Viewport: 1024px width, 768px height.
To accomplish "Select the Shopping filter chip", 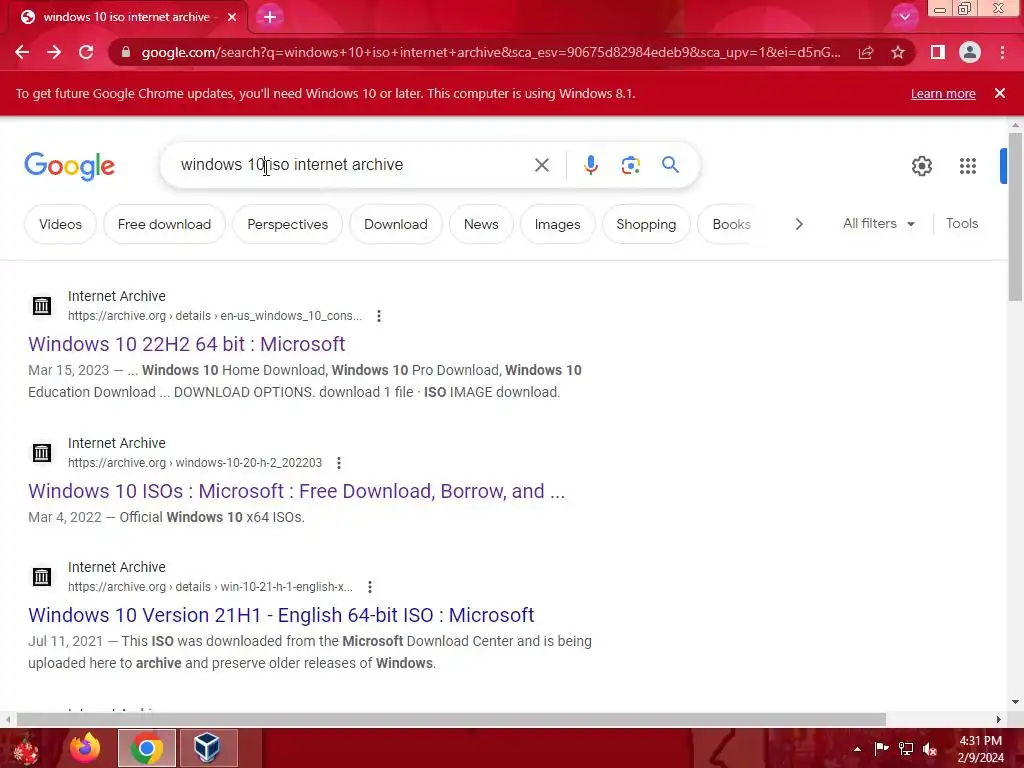I will [x=646, y=224].
